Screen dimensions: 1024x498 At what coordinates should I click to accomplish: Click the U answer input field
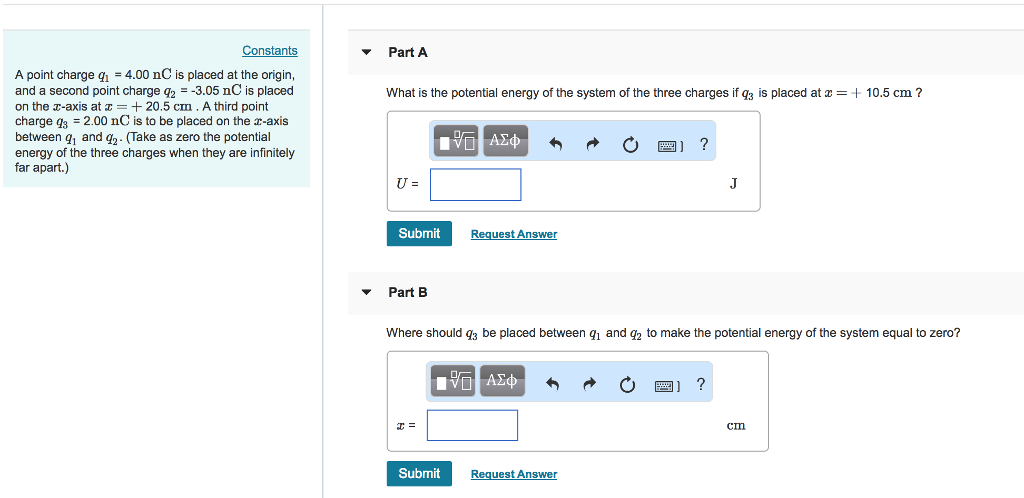[x=475, y=185]
